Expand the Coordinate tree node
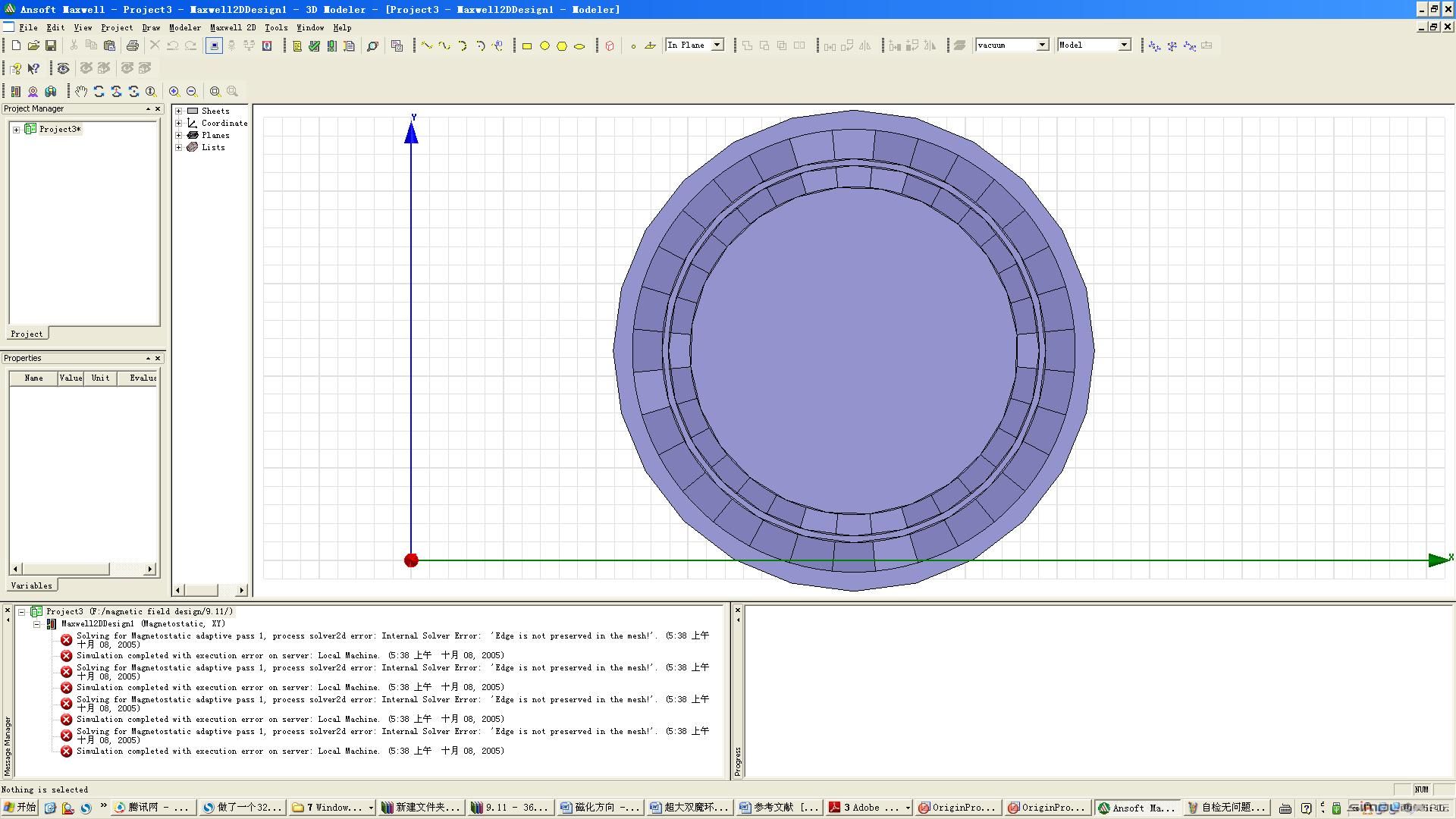The height and width of the screenshot is (819, 1456). click(x=179, y=123)
